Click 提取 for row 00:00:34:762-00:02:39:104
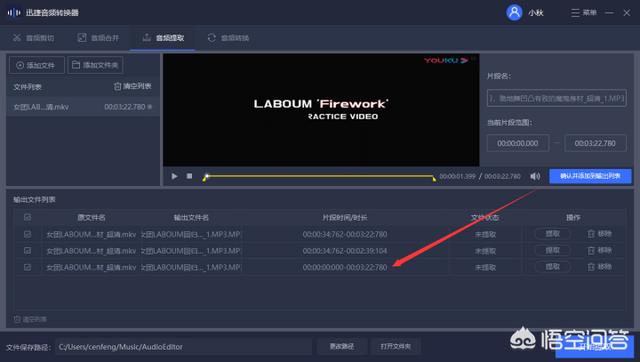Image resolution: width=640 pixels, height=362 pixels. click(x=553, y=250)
